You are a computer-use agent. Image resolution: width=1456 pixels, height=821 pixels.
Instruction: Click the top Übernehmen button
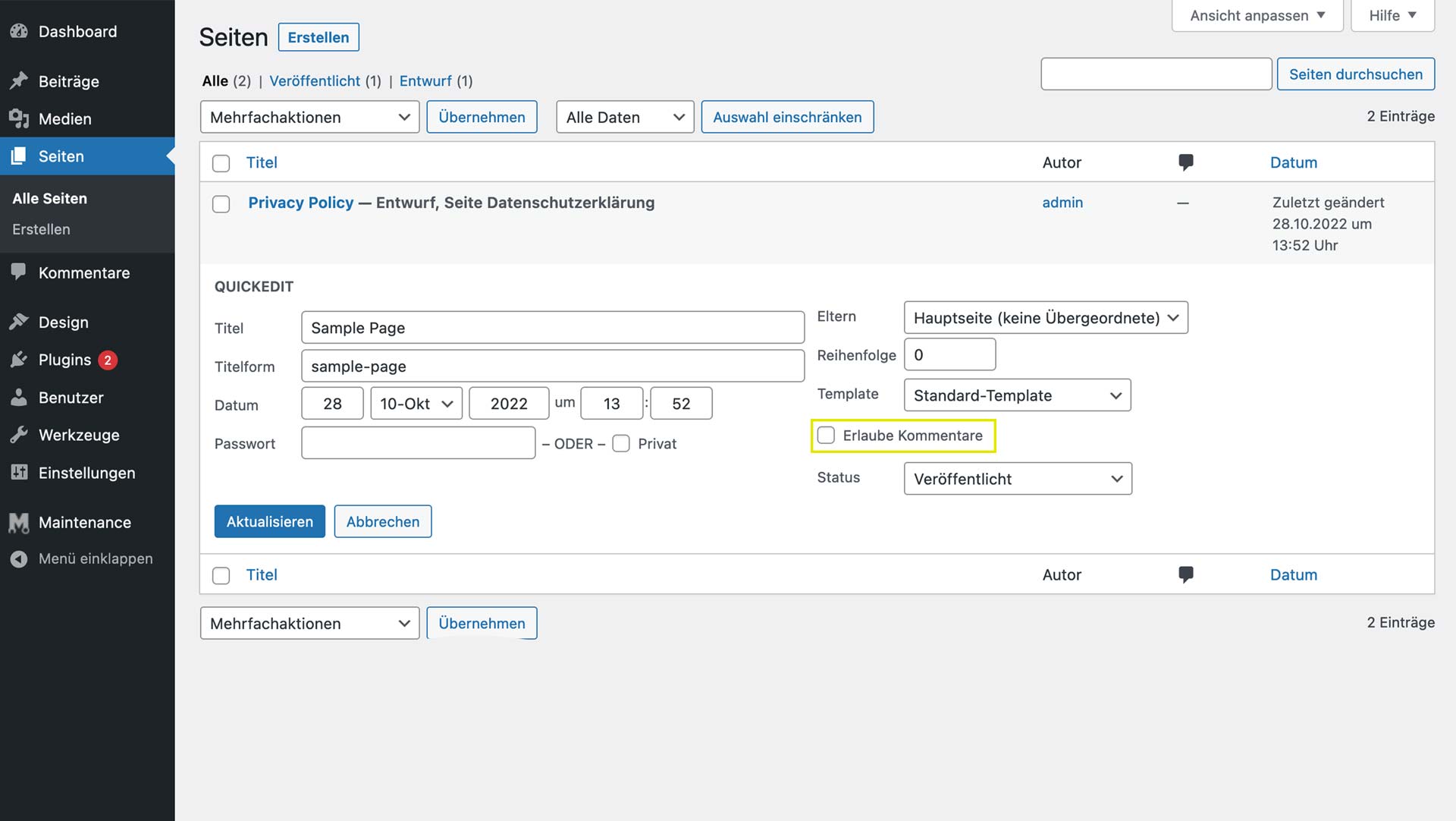tap(482, 117)
